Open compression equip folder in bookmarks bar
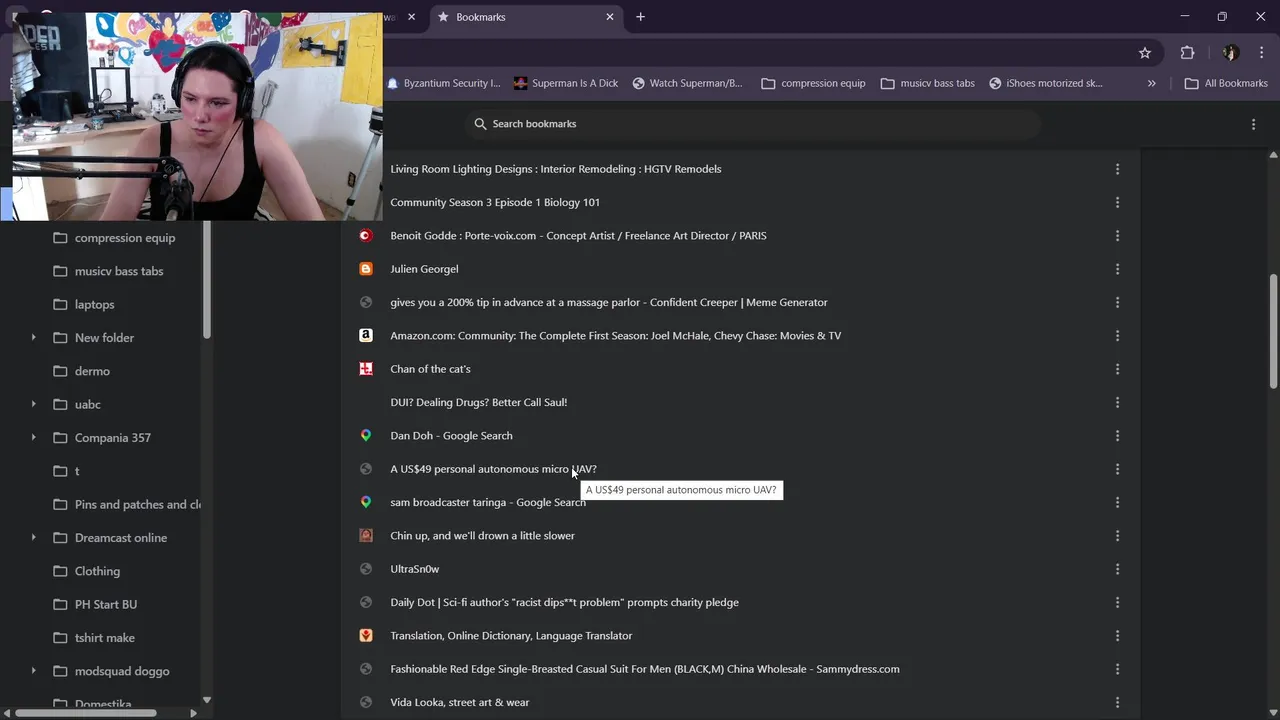1280x720 pixels. click(x=813, y=83)
